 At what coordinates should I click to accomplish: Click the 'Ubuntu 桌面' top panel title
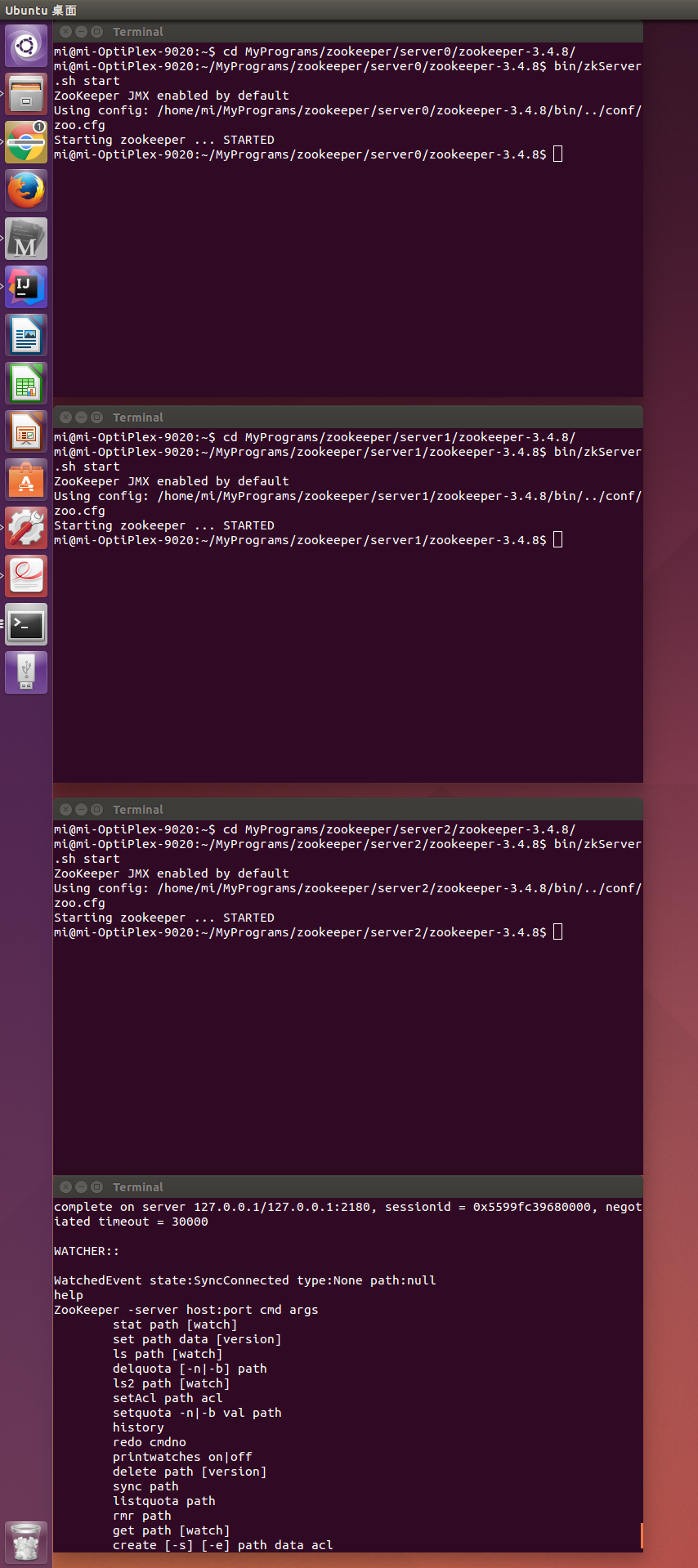[x=41, y=10]
